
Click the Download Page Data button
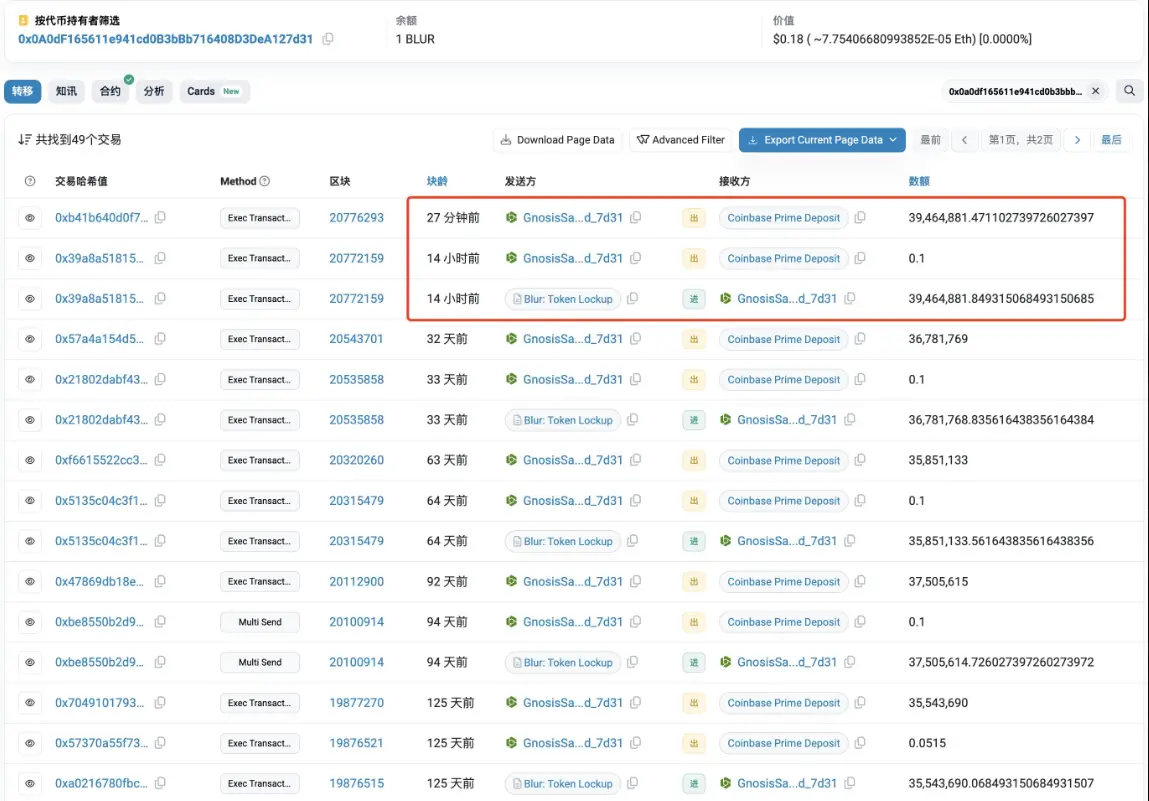pos(557,140)
